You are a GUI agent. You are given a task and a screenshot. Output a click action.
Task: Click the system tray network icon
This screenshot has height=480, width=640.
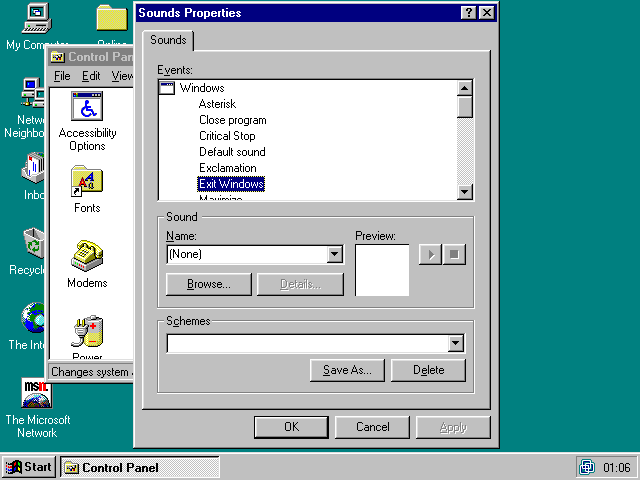[587, 467]
